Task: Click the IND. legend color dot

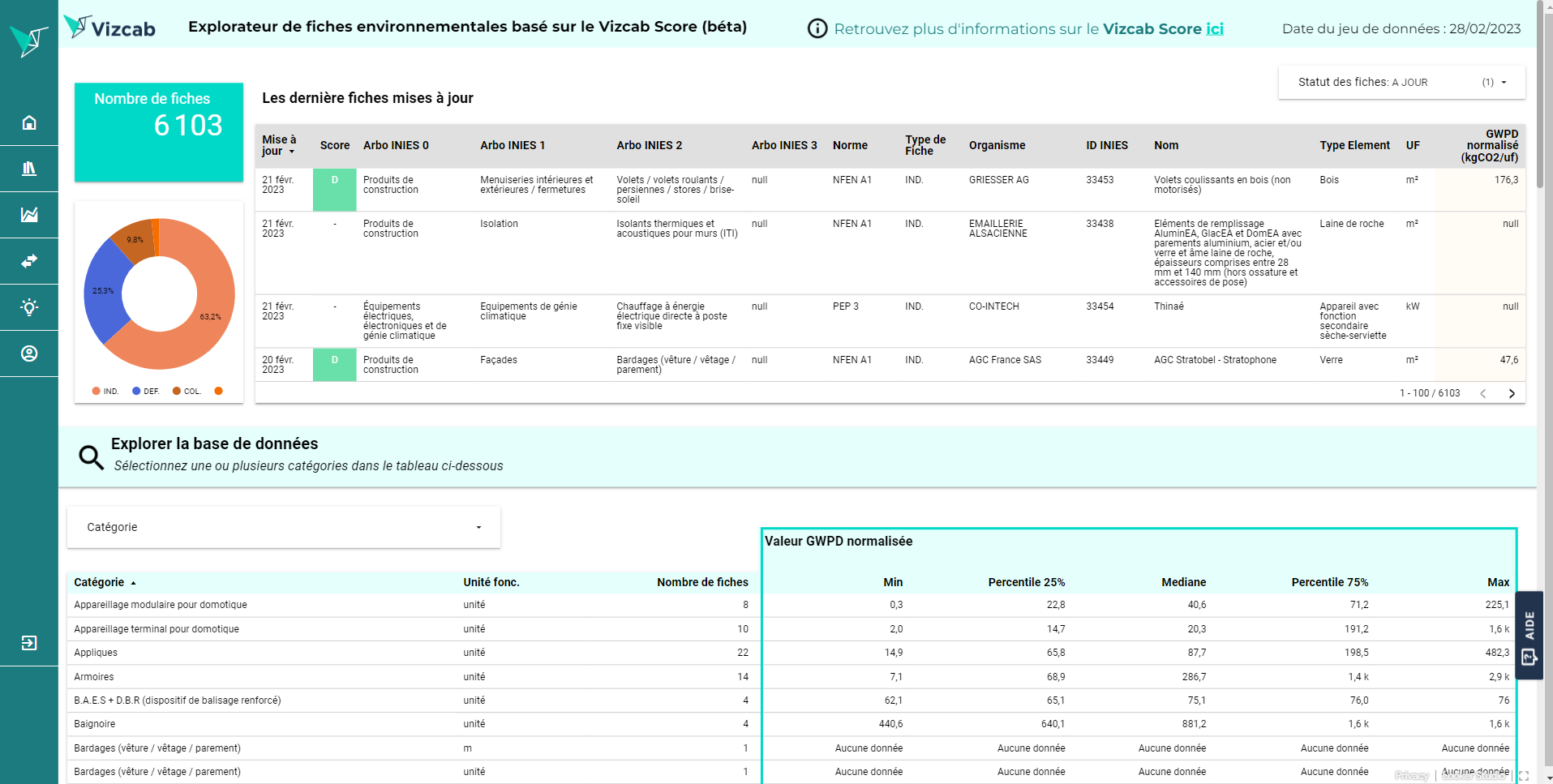Action: [x=97, y=391]
